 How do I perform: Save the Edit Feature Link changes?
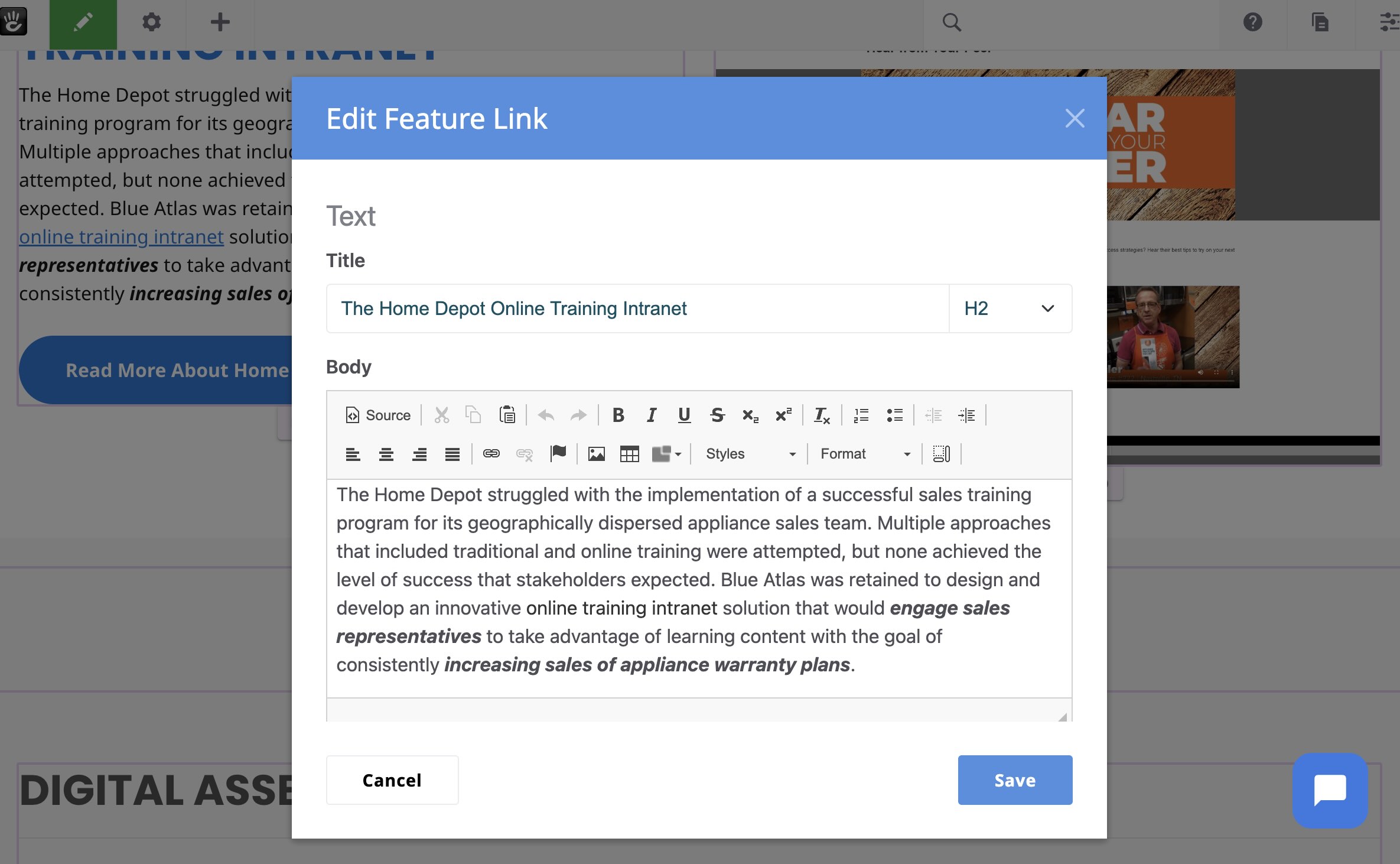(1014, 780)
